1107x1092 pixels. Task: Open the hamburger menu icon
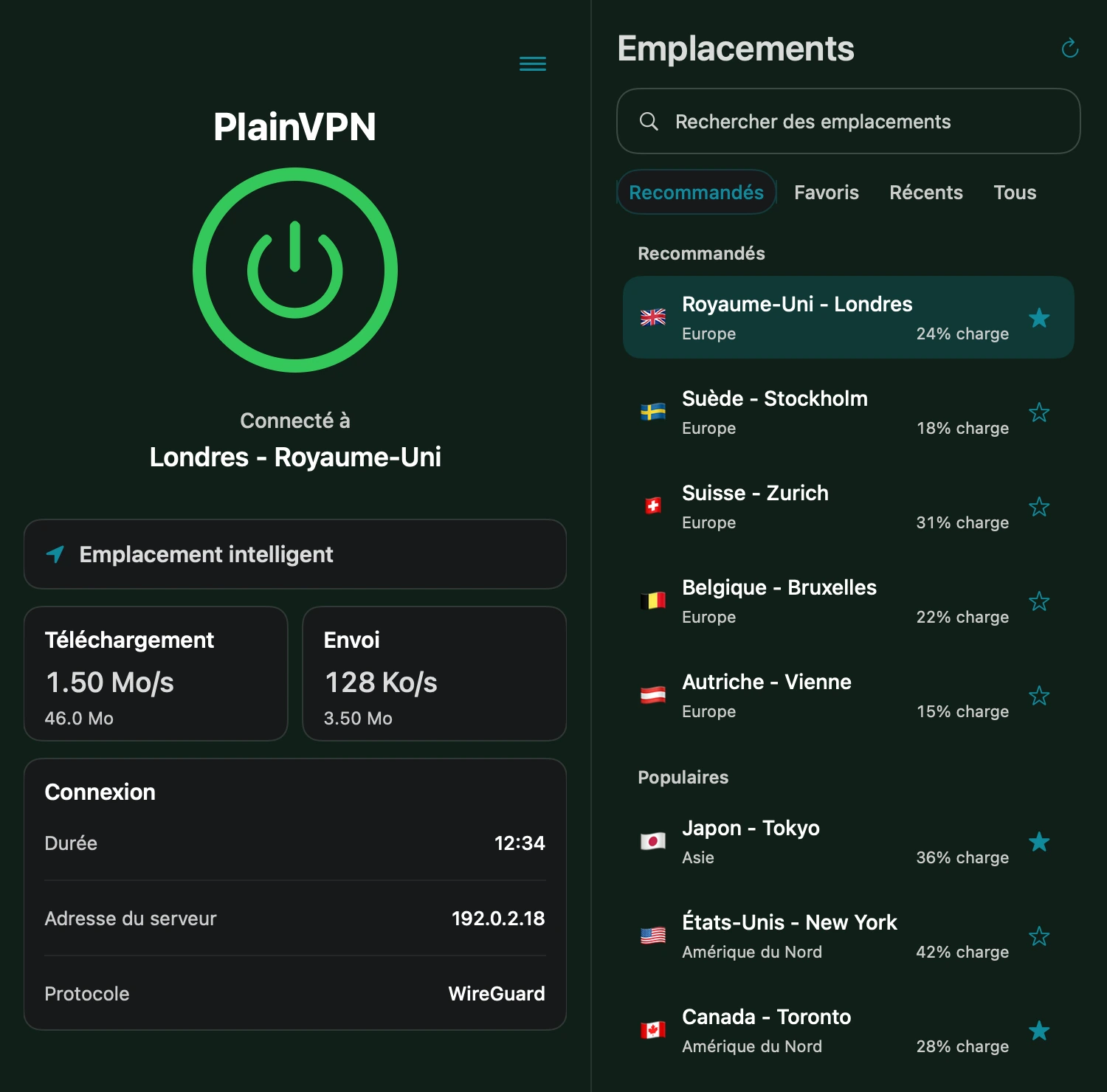[x=533, y=64]
